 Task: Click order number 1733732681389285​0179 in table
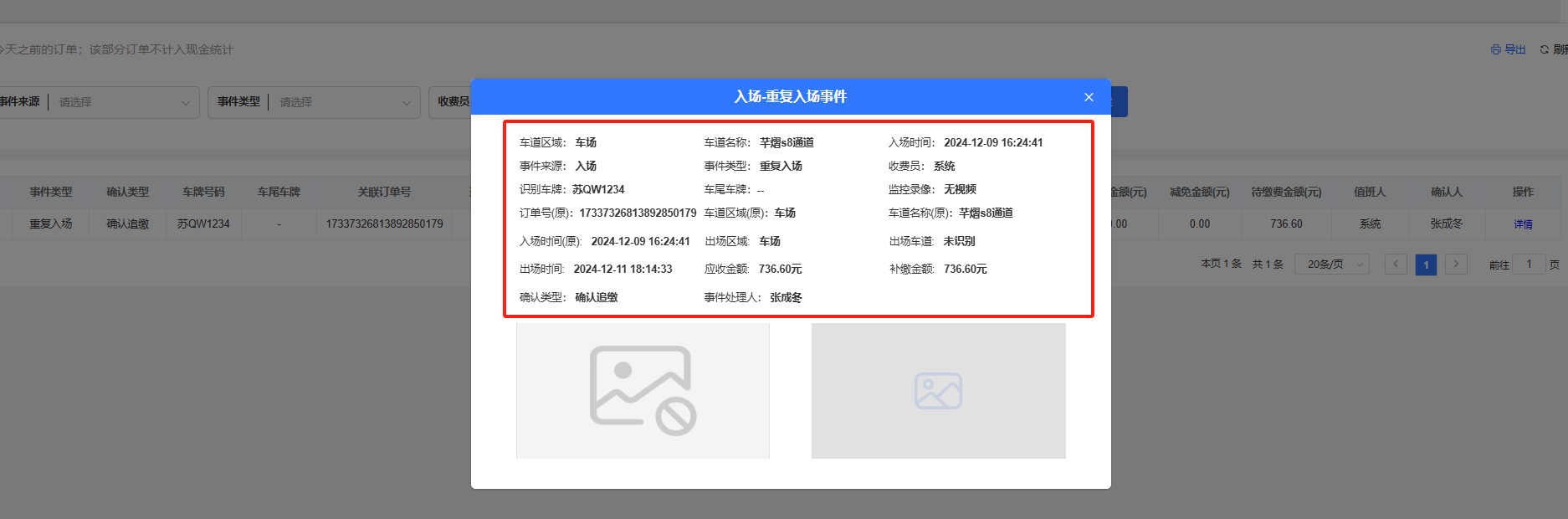tap(384, 224)
